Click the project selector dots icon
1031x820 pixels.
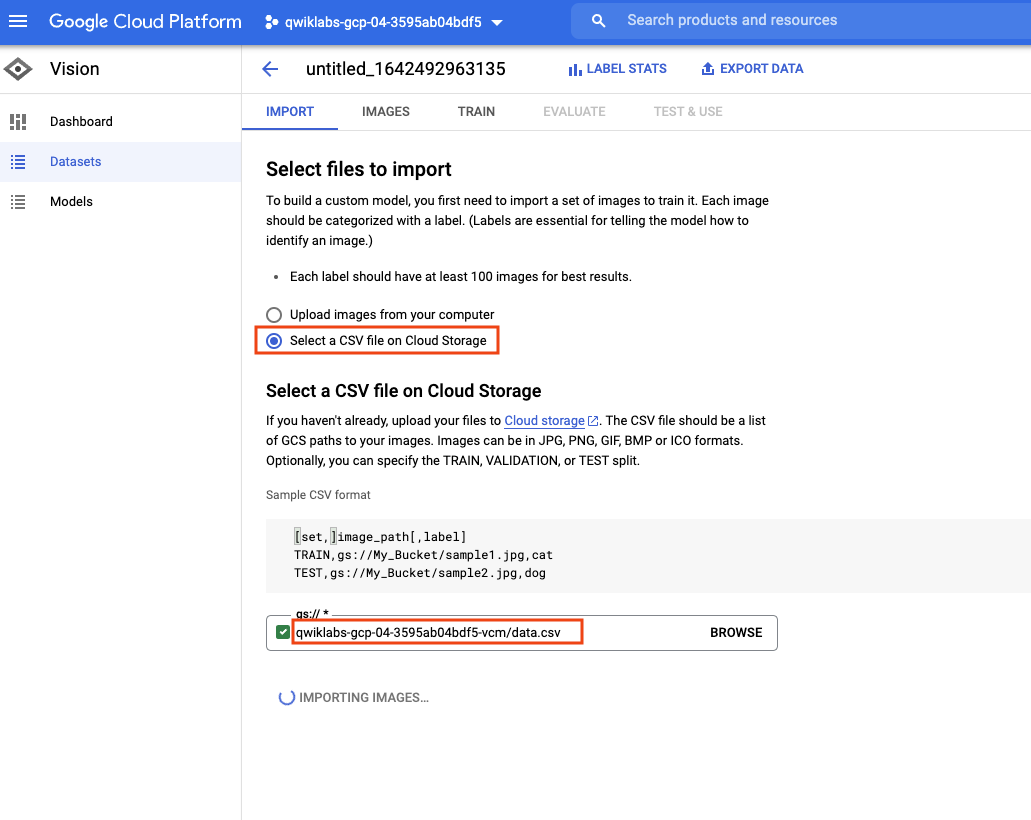[x=271, y=22]
